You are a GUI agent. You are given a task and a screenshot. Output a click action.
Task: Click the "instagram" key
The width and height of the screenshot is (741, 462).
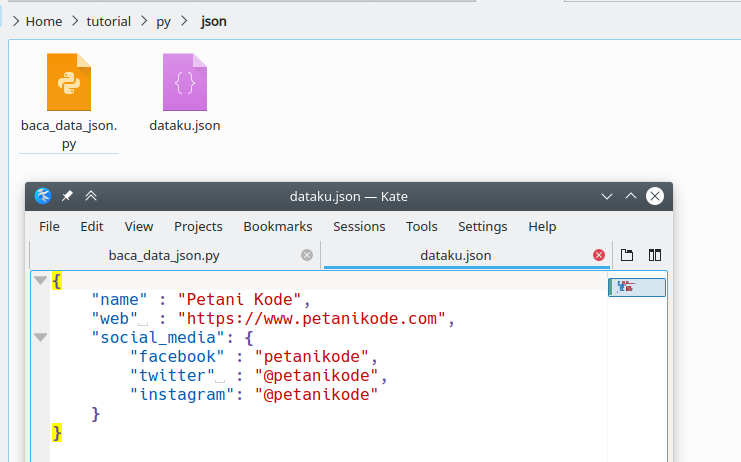click(x=182, y=395)
